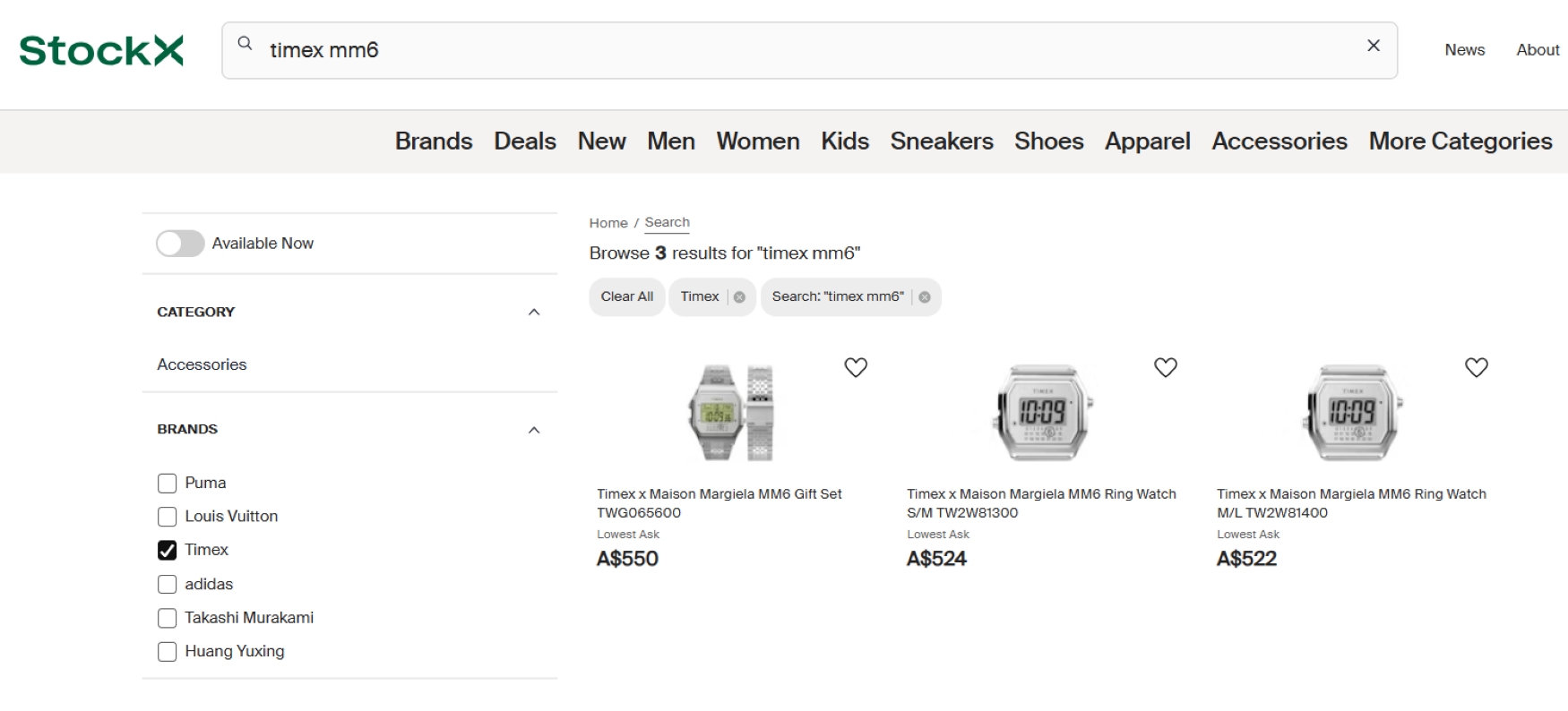
Task: Open the About link
Action: coord(1538,50)
